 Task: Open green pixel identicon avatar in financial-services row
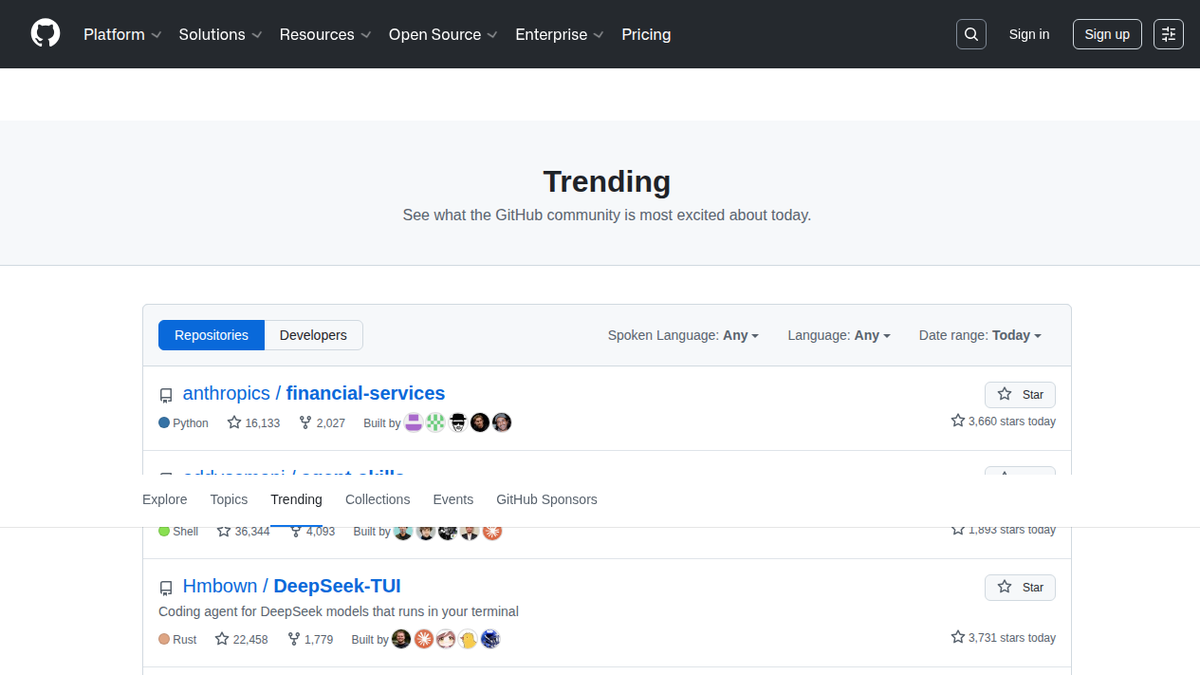[x=435, y=422]
